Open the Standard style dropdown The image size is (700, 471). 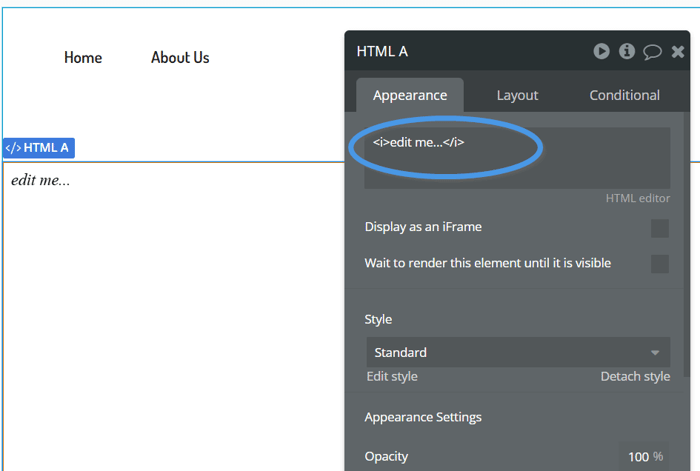pos(518,352)
